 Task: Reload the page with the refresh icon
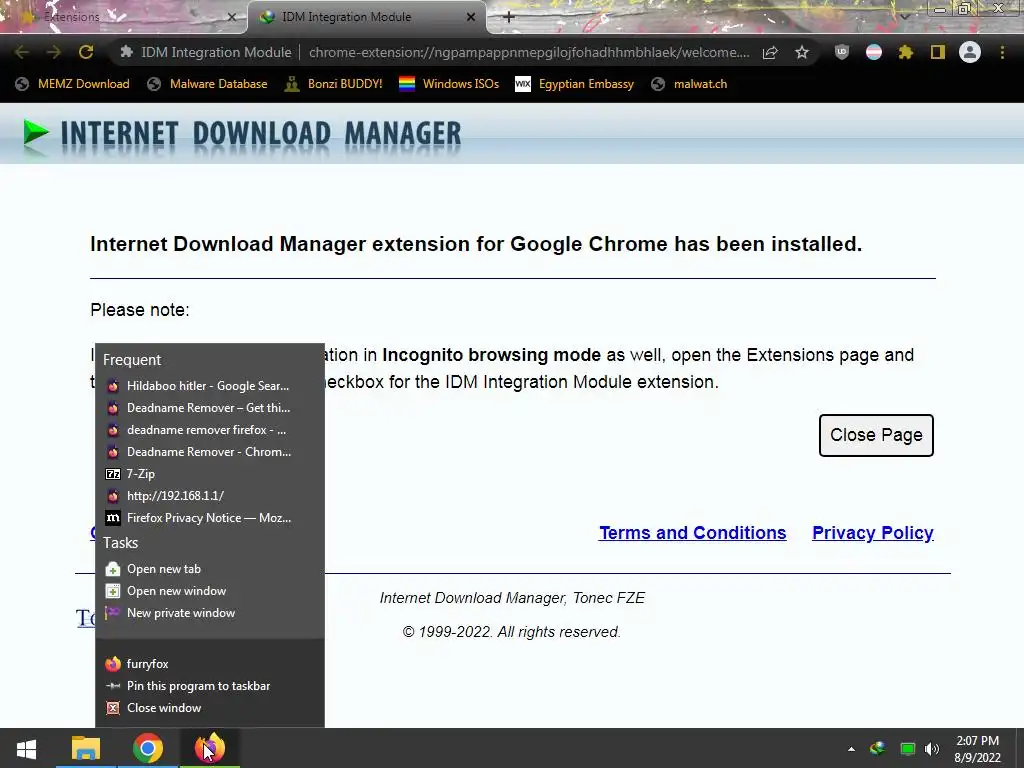pos(86,52)
